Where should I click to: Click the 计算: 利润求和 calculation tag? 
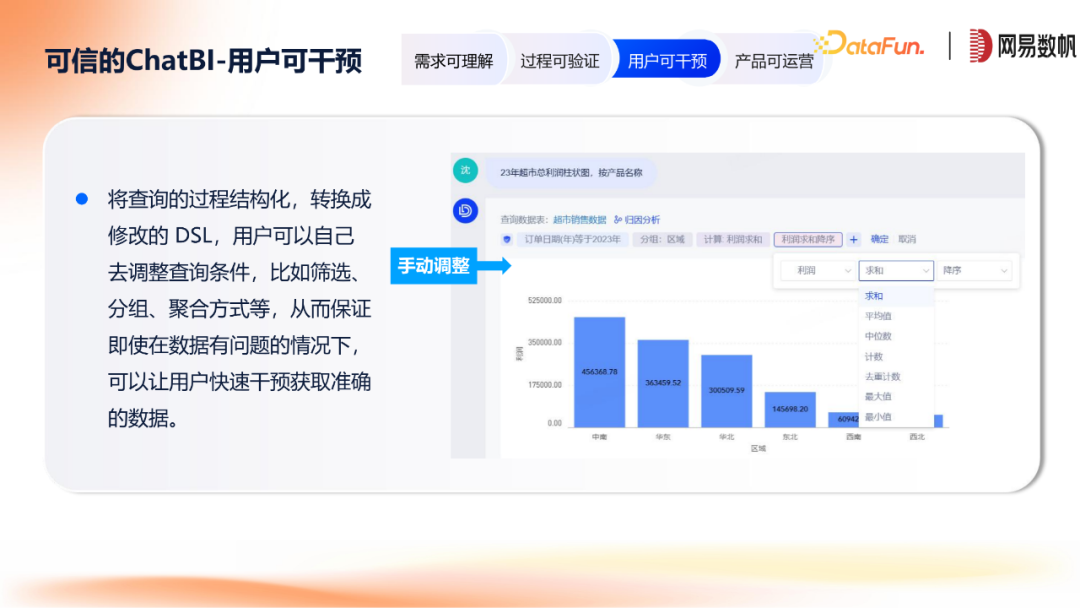pyautogui.click(x=733, y=240)
